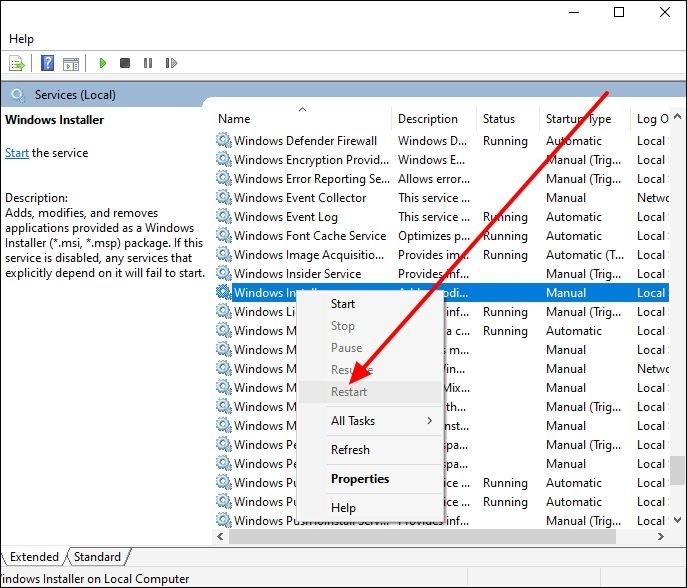687x588 pixels.
Task: Click the Show/Hide Action Pane toolbar icon
Action: (x=71, y=64)
